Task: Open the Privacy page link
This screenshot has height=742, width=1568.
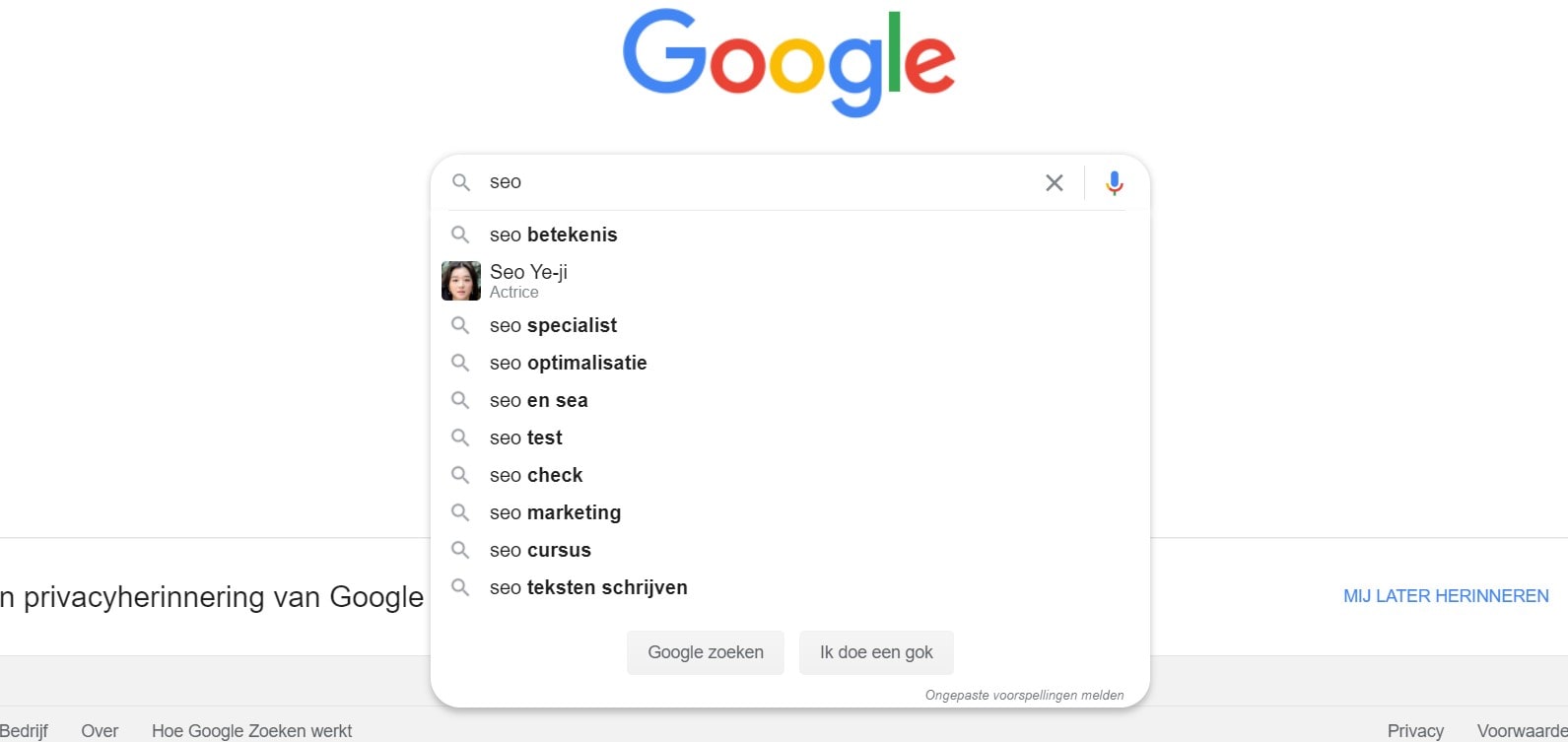Action: (x=1414, y=730)
